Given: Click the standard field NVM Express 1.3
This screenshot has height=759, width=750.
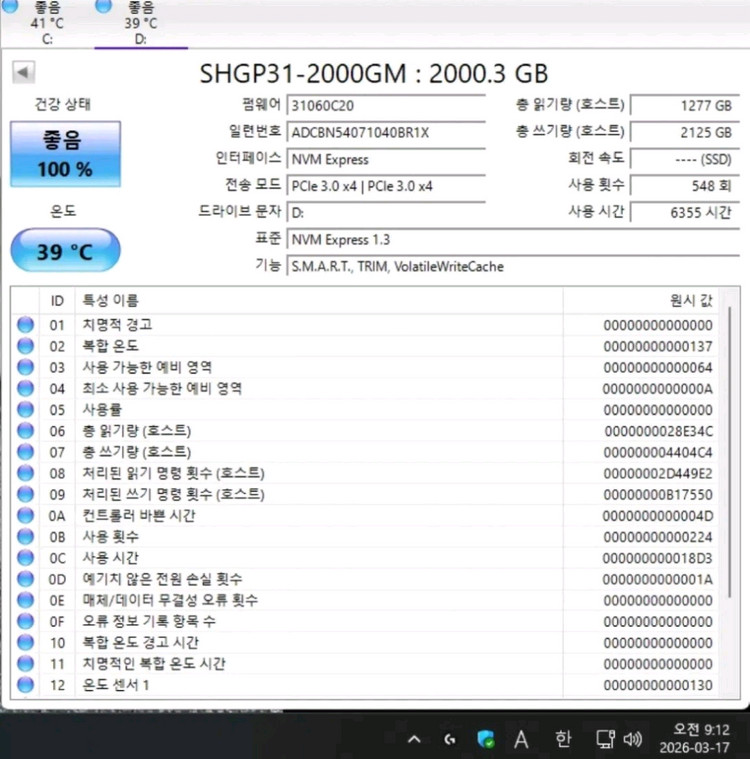Looking at the screenshot, I should pos(513,240).
